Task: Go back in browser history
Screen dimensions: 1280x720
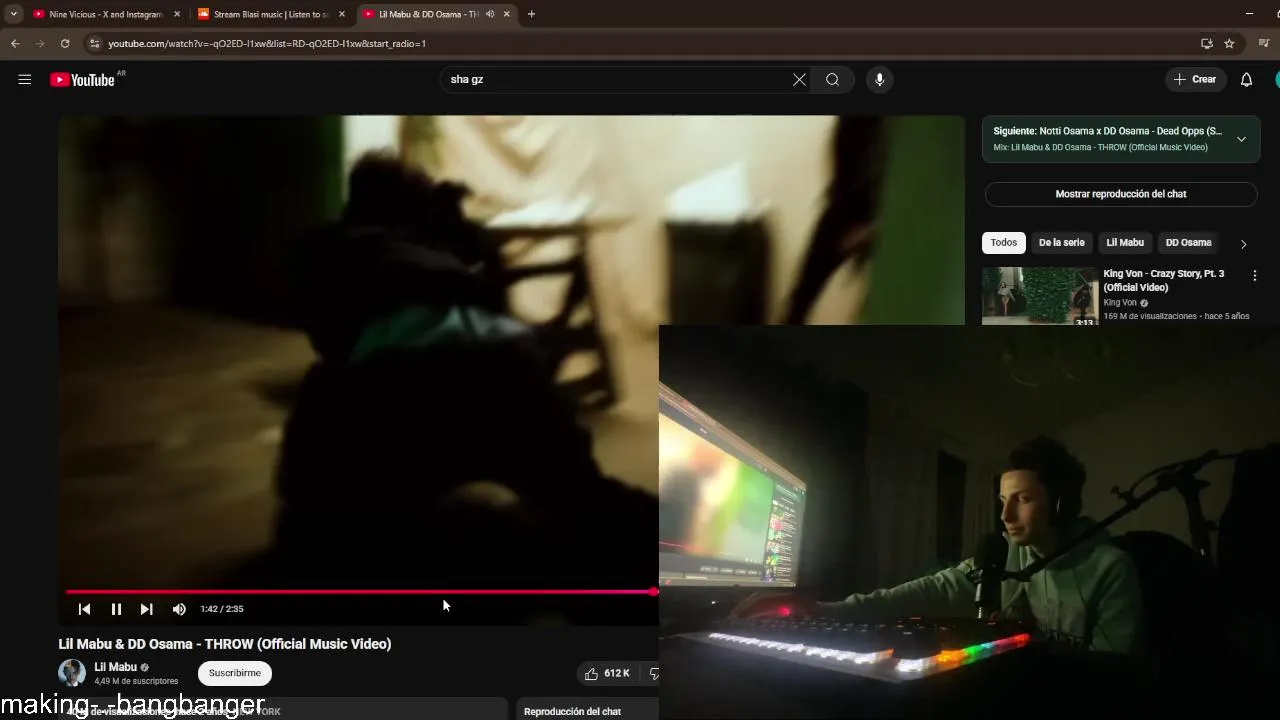Action: 15,44
